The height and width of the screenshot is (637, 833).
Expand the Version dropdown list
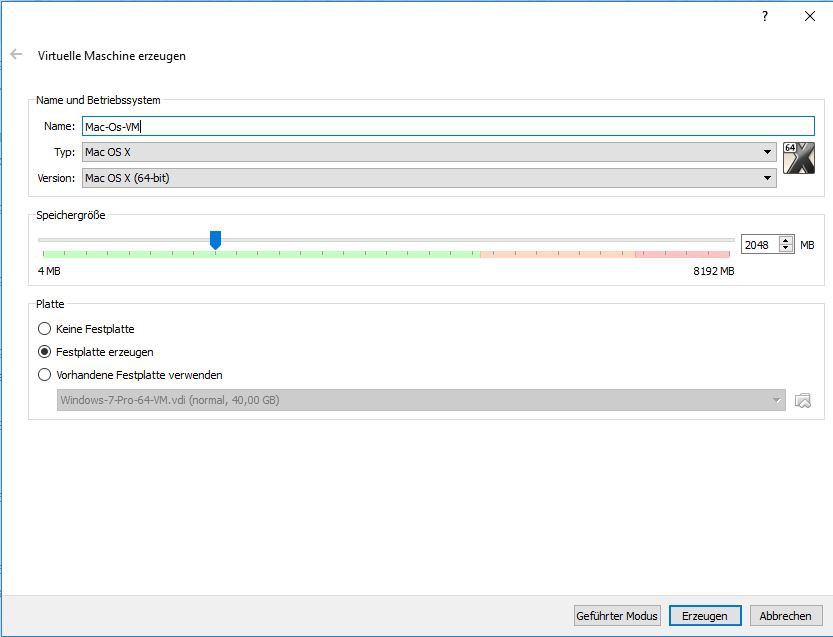click(428, 178)
